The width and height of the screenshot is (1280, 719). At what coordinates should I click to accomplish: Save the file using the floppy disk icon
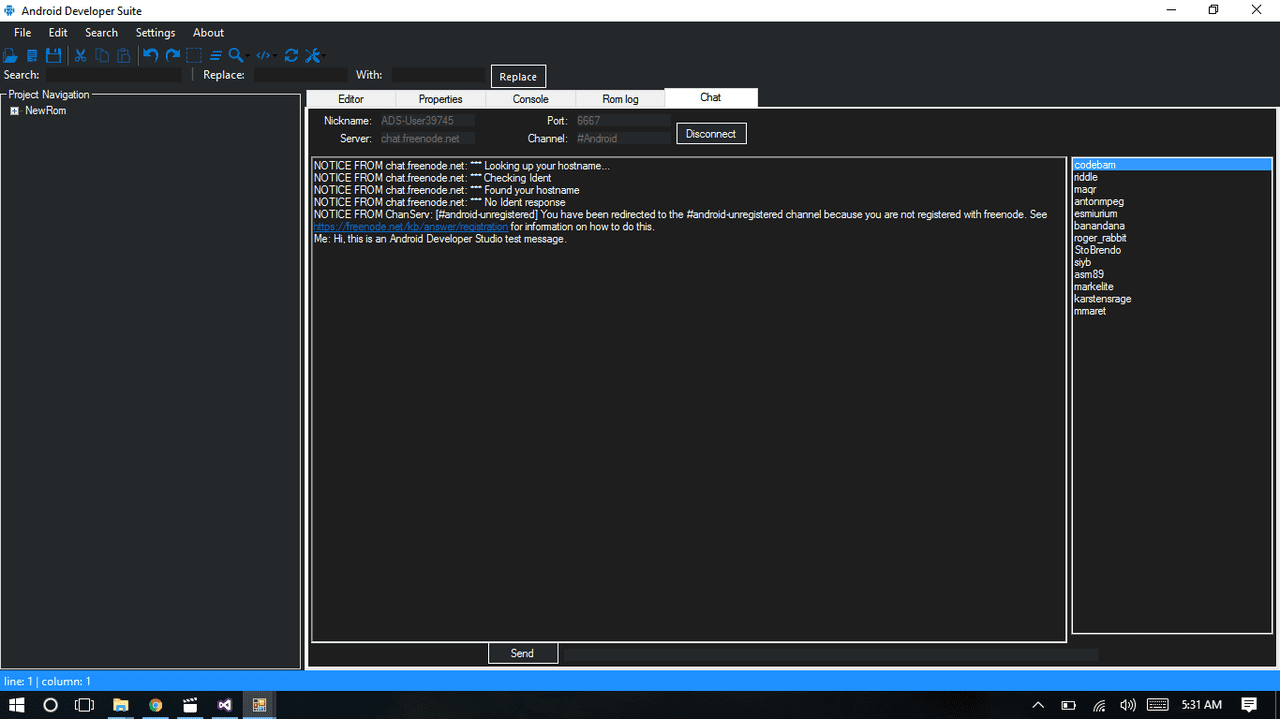pyautogui.click(x=53, y=56)
